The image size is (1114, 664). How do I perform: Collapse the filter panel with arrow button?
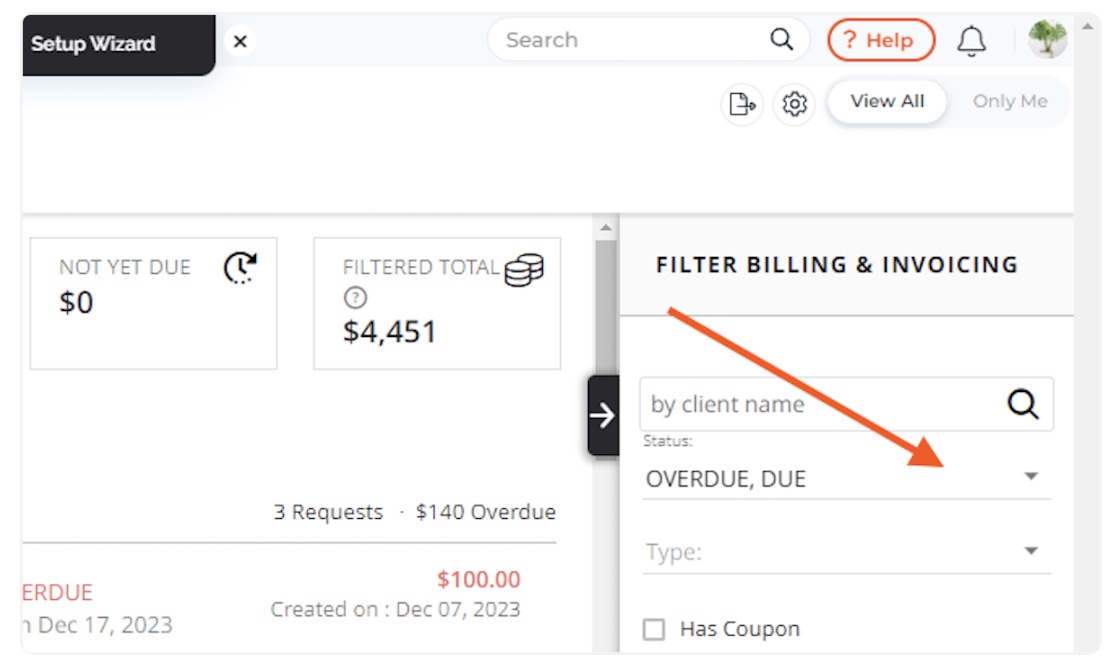602,415
